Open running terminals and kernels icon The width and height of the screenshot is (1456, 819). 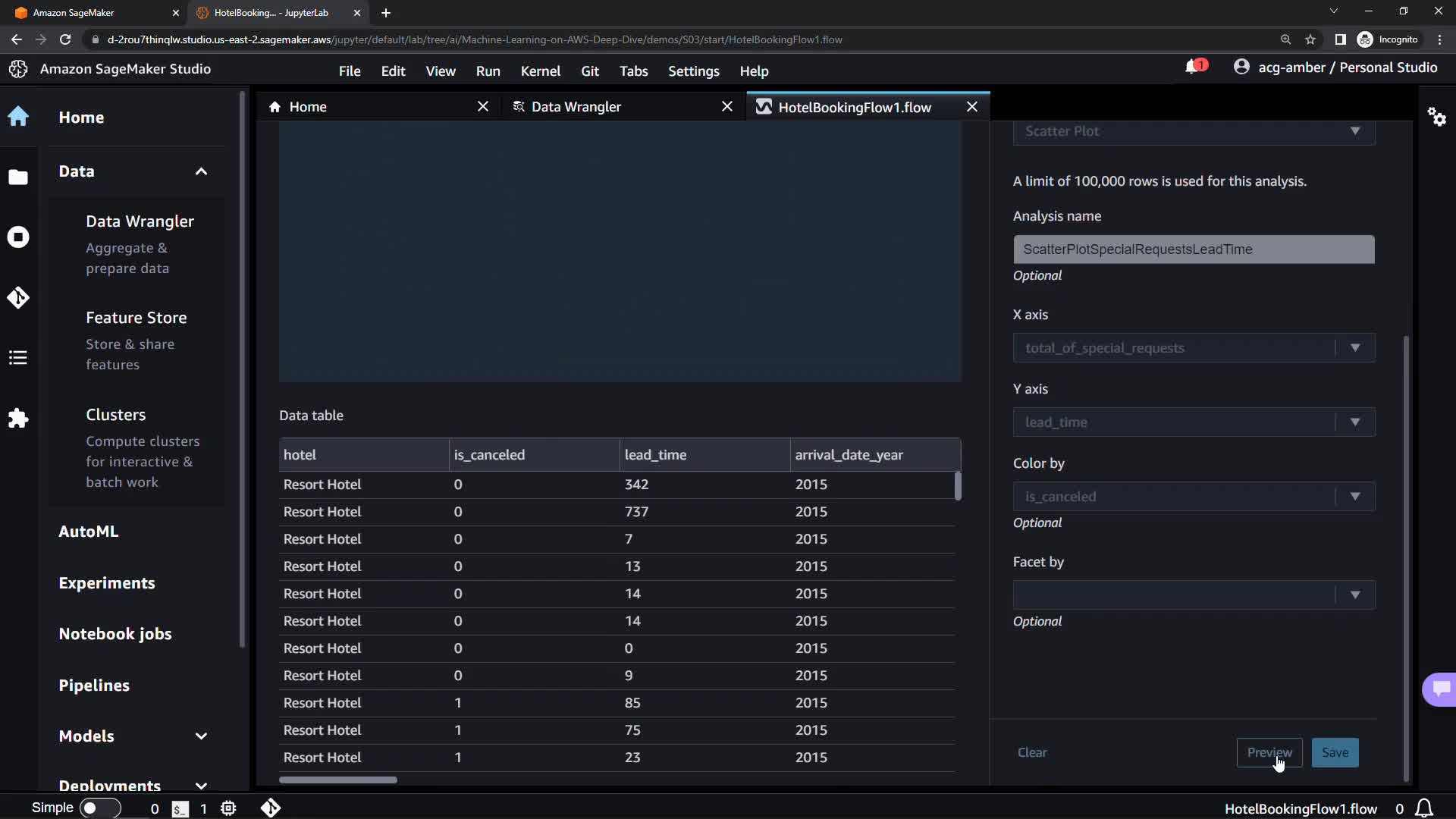pos(18,237)
